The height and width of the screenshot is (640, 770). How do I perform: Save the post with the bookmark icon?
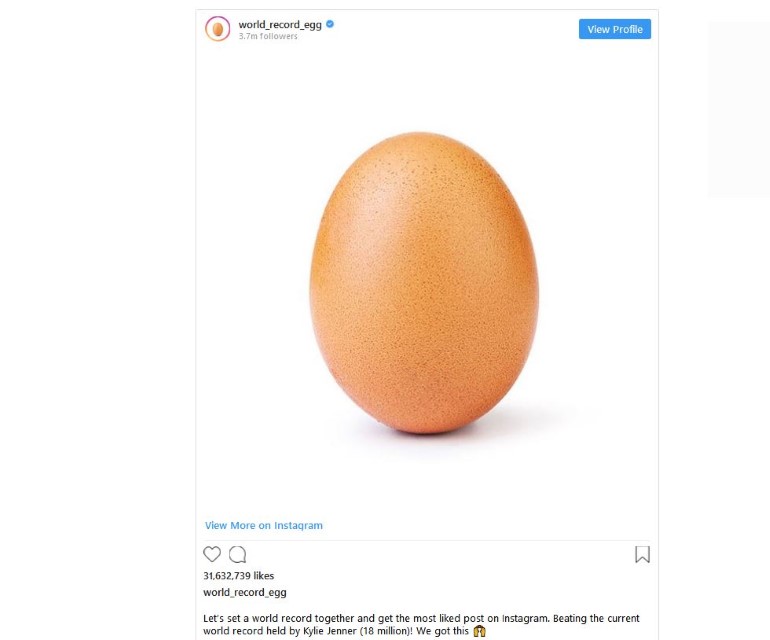click(x=642, y=554)
